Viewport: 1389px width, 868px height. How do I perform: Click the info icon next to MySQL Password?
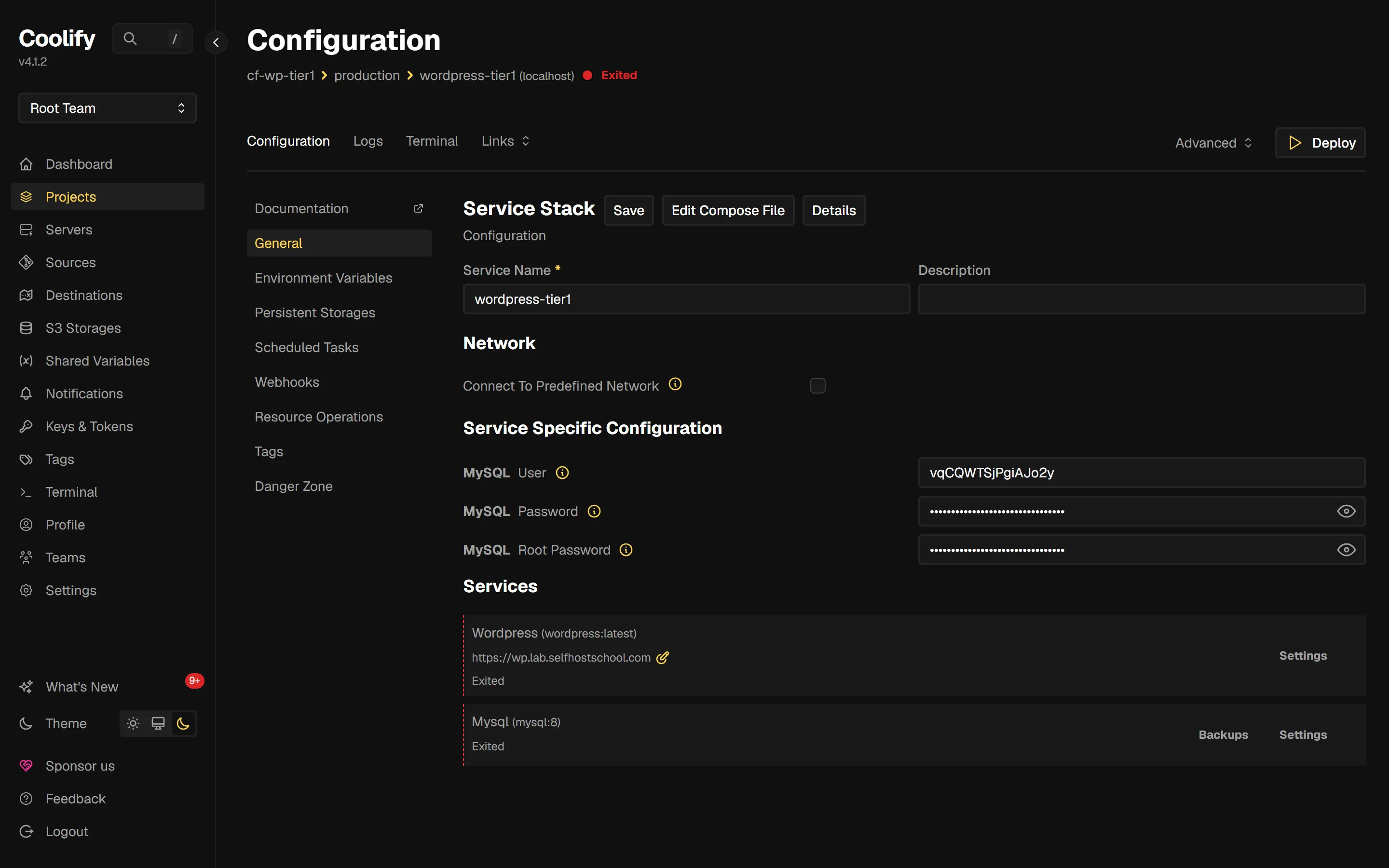(594, 511)
